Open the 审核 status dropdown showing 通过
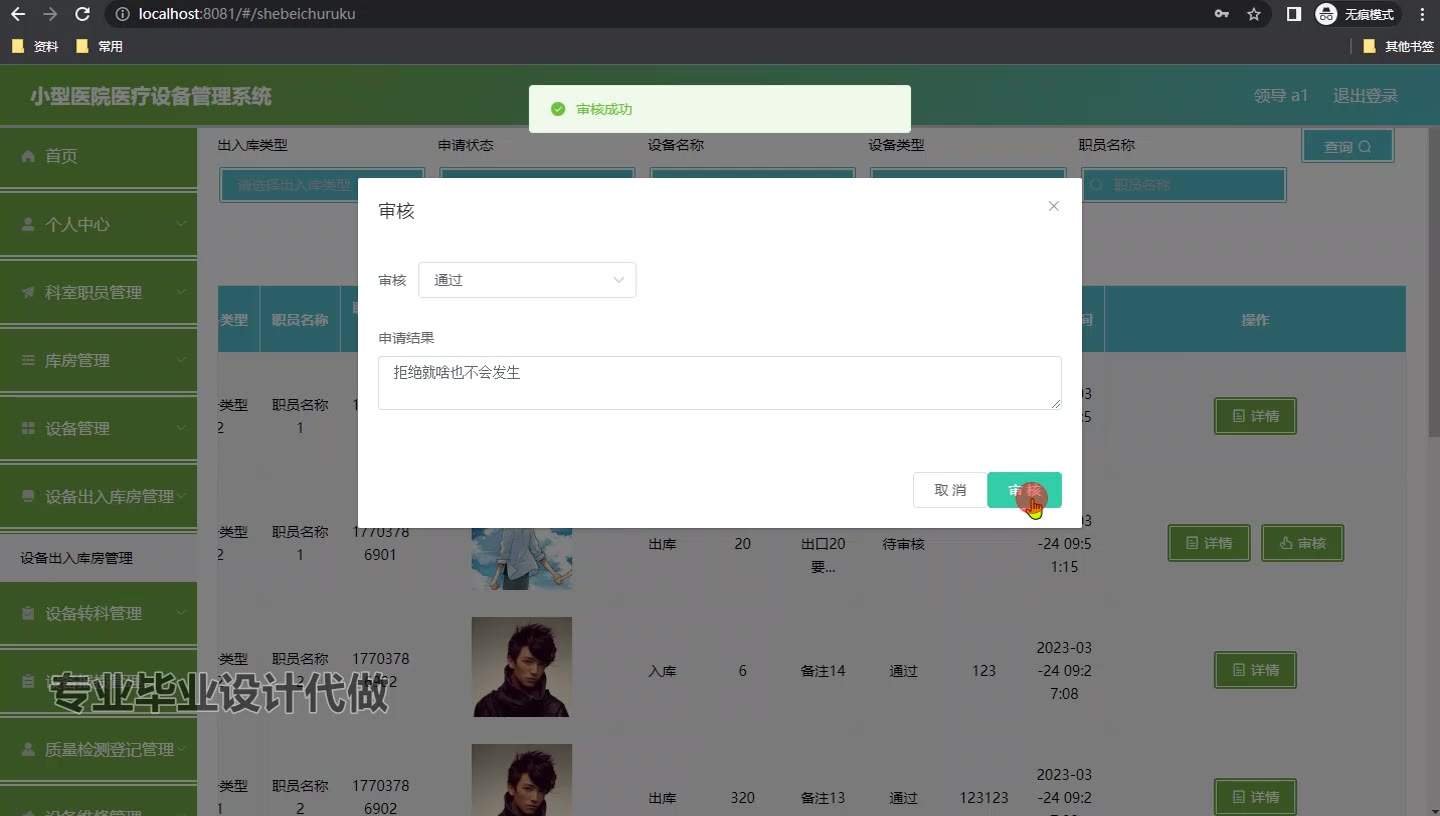Viewport: 1440px width, 816px height. coord(527,280)
